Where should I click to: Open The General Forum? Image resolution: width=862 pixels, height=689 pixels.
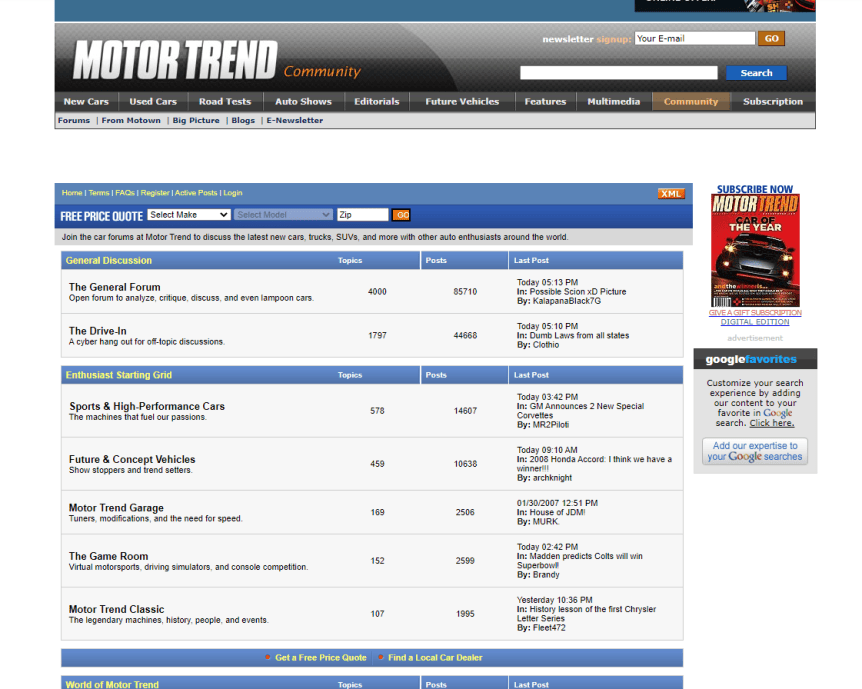[x=114, y=287]
